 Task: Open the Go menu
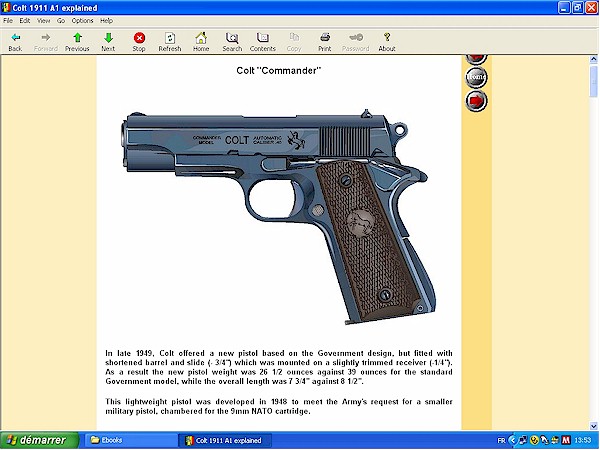[x=61, y=21]
